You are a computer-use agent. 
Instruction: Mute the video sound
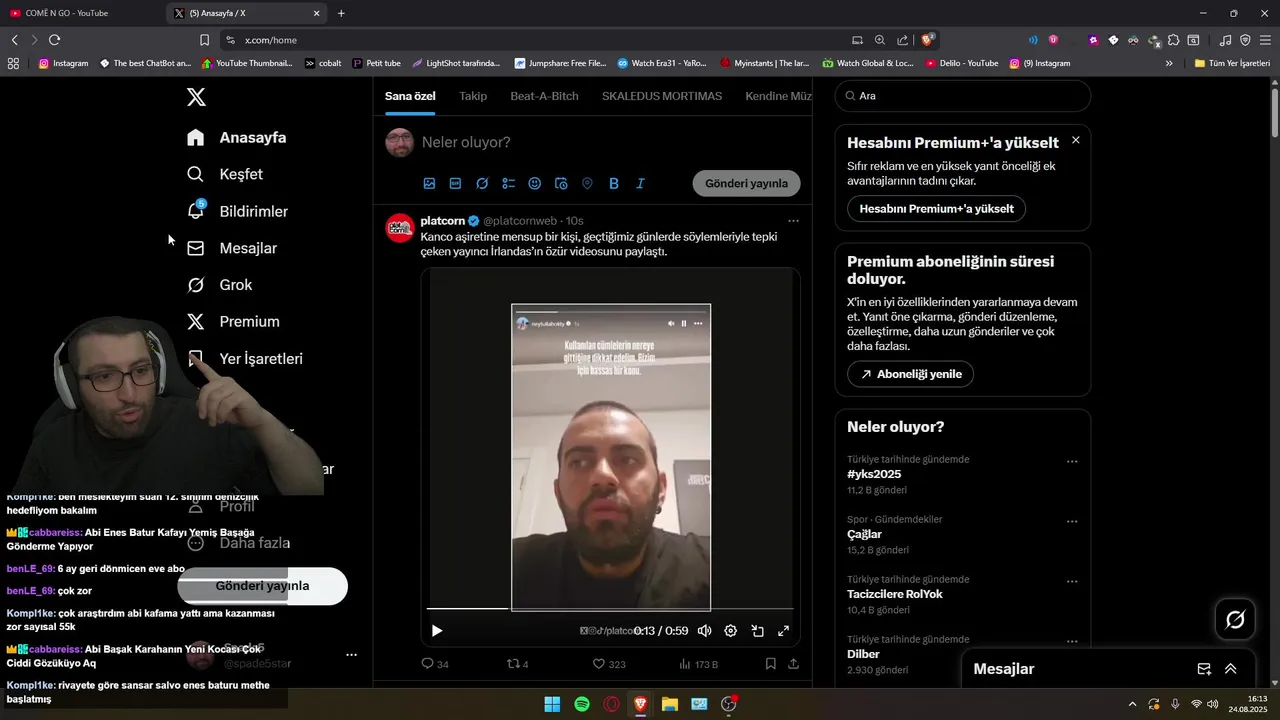[705, 631]
